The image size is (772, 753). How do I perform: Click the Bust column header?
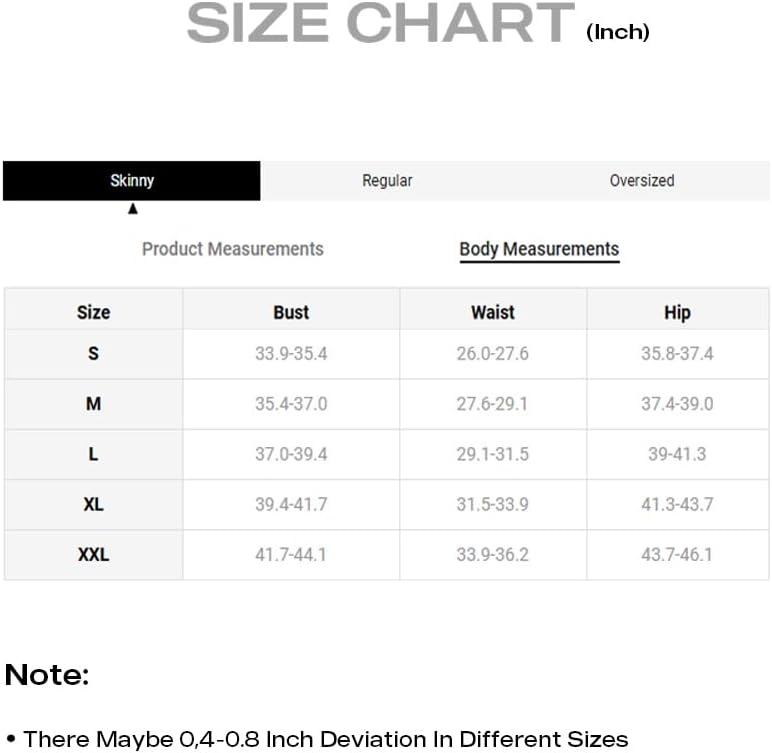tap(291, 312)
